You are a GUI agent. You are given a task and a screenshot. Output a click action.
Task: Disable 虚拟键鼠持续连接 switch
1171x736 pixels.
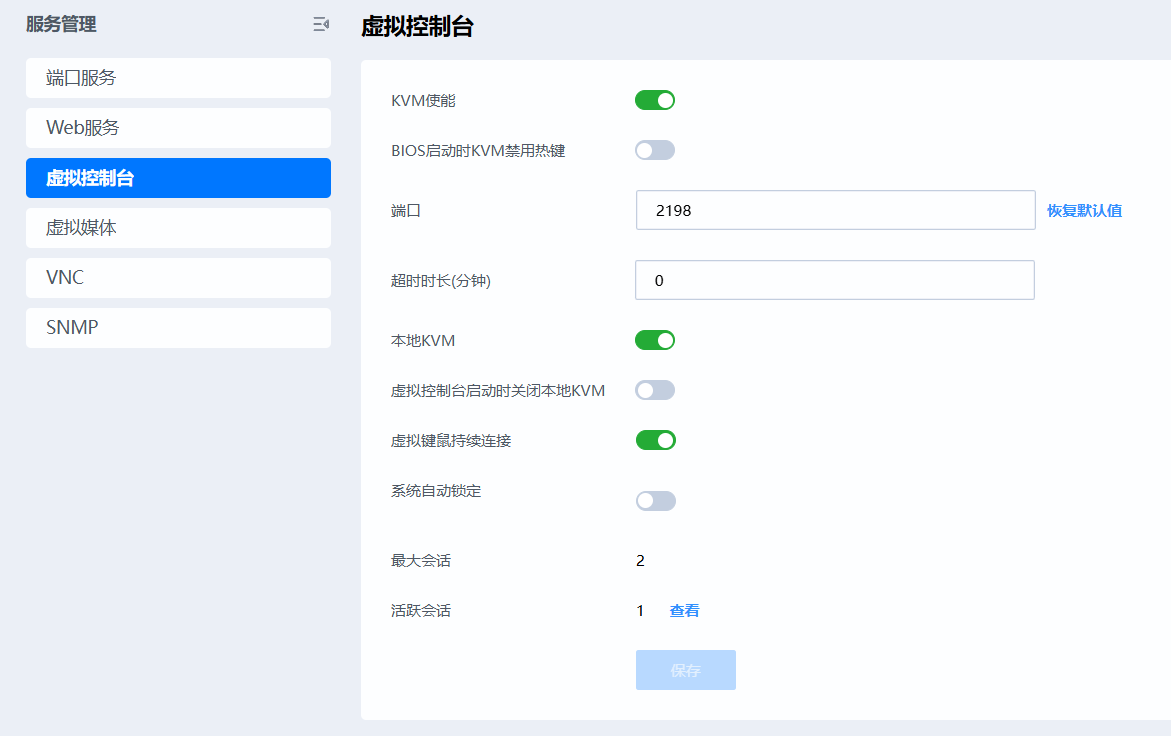[x=655, y=440]
